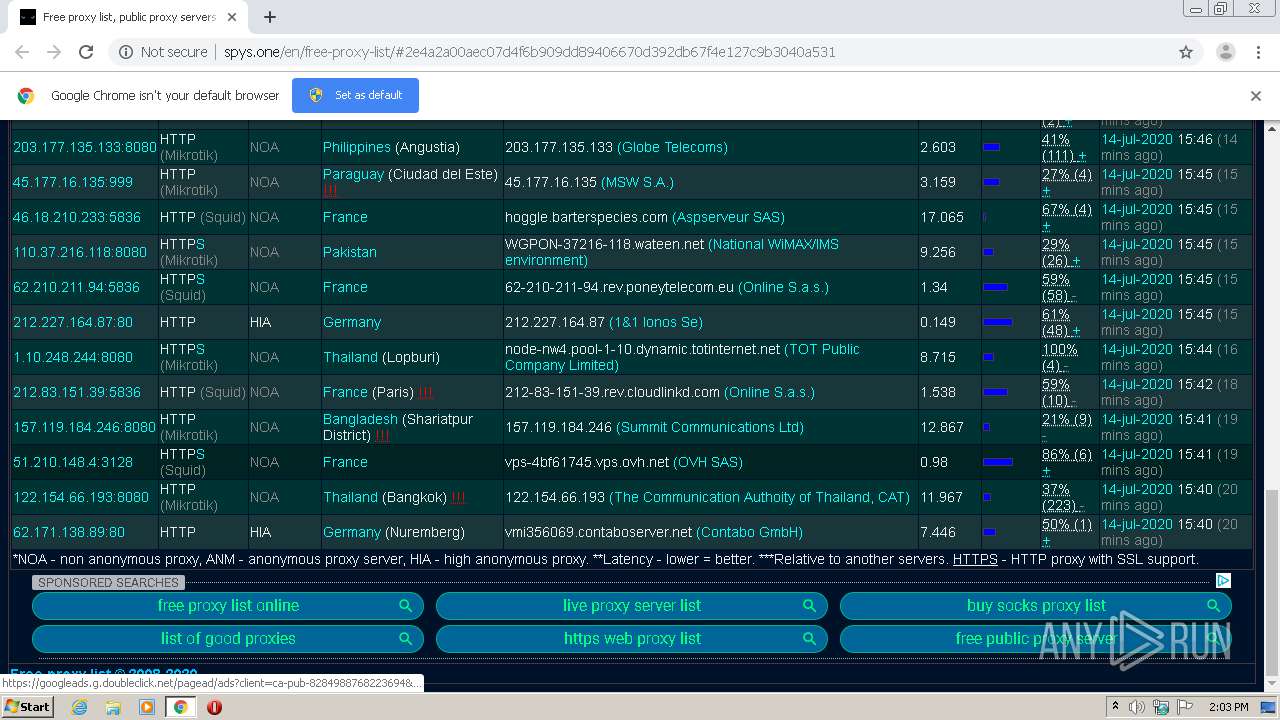The width and height of the screenshot is (1280, 720).
Task: Click Contabo GmbH organization link
Action: click(749, 532)
